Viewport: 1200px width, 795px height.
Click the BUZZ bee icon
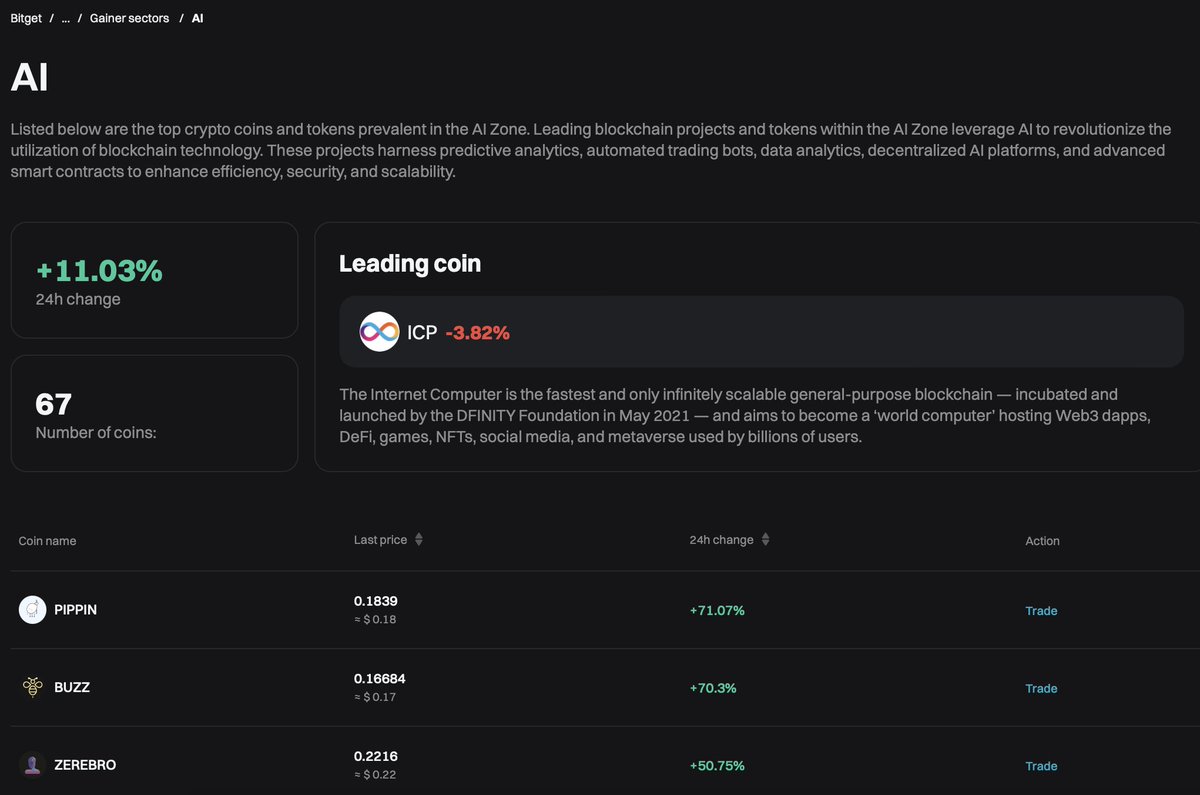coord(33,687)
